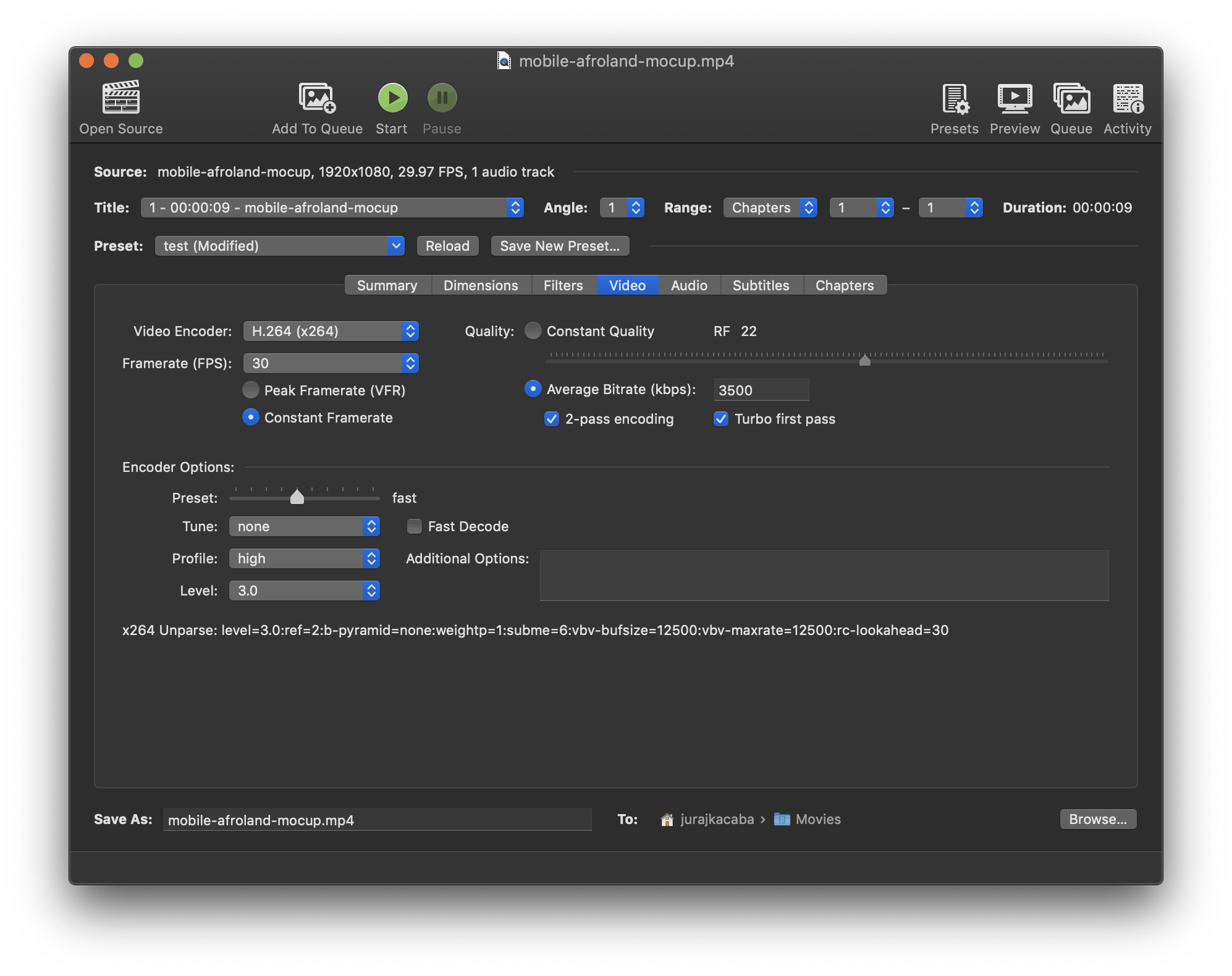The image size is (1232, 976).
Task: Click the Average Bitrate 3500 field
Action: pos(761,390)
